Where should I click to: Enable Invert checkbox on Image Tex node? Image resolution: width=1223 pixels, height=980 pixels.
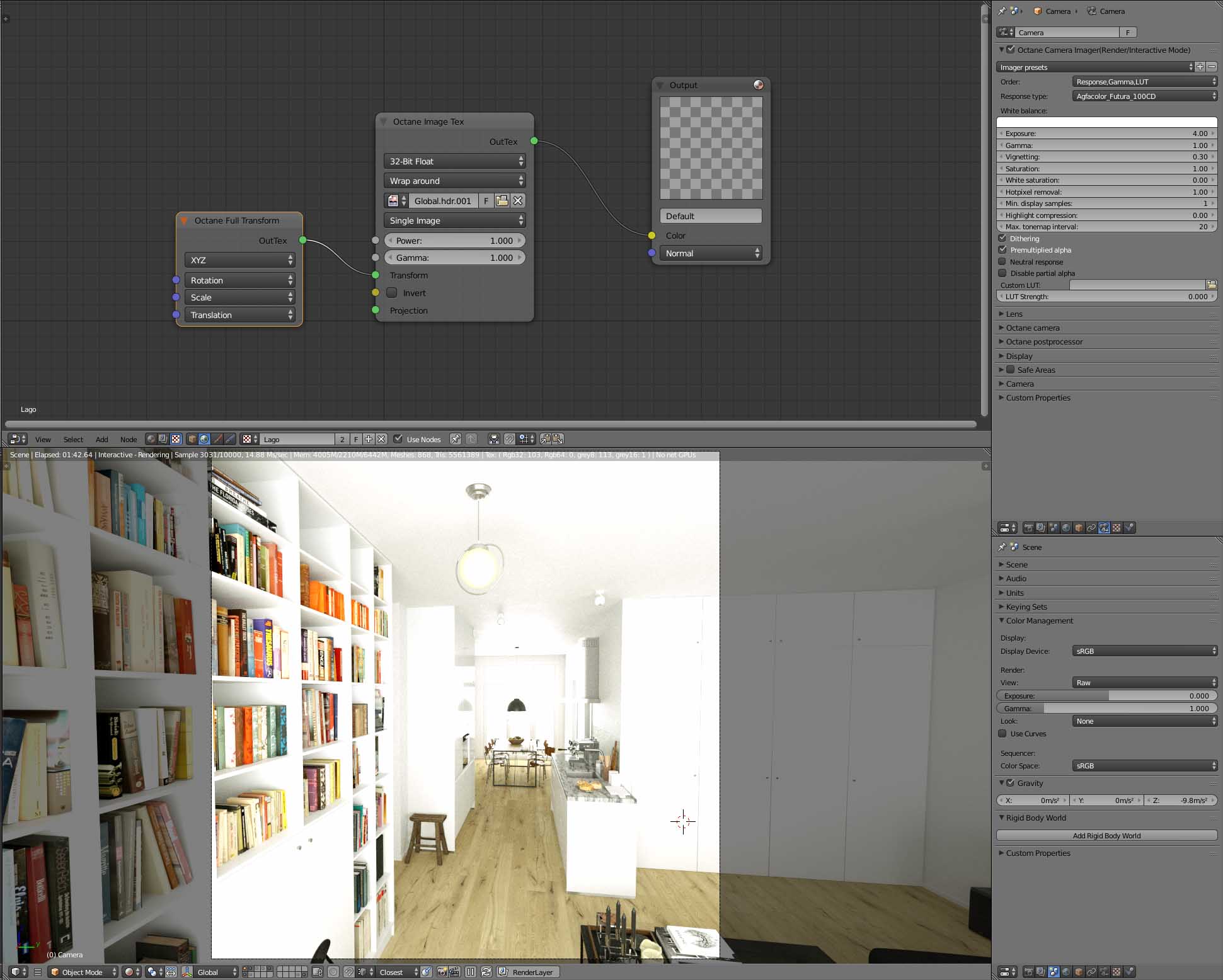tap(392, 293)
